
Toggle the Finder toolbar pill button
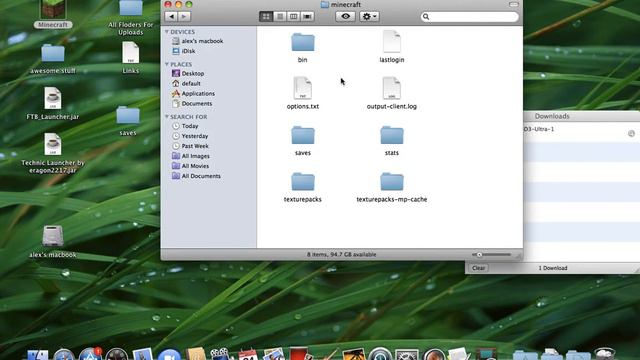[x=513, y=4]
